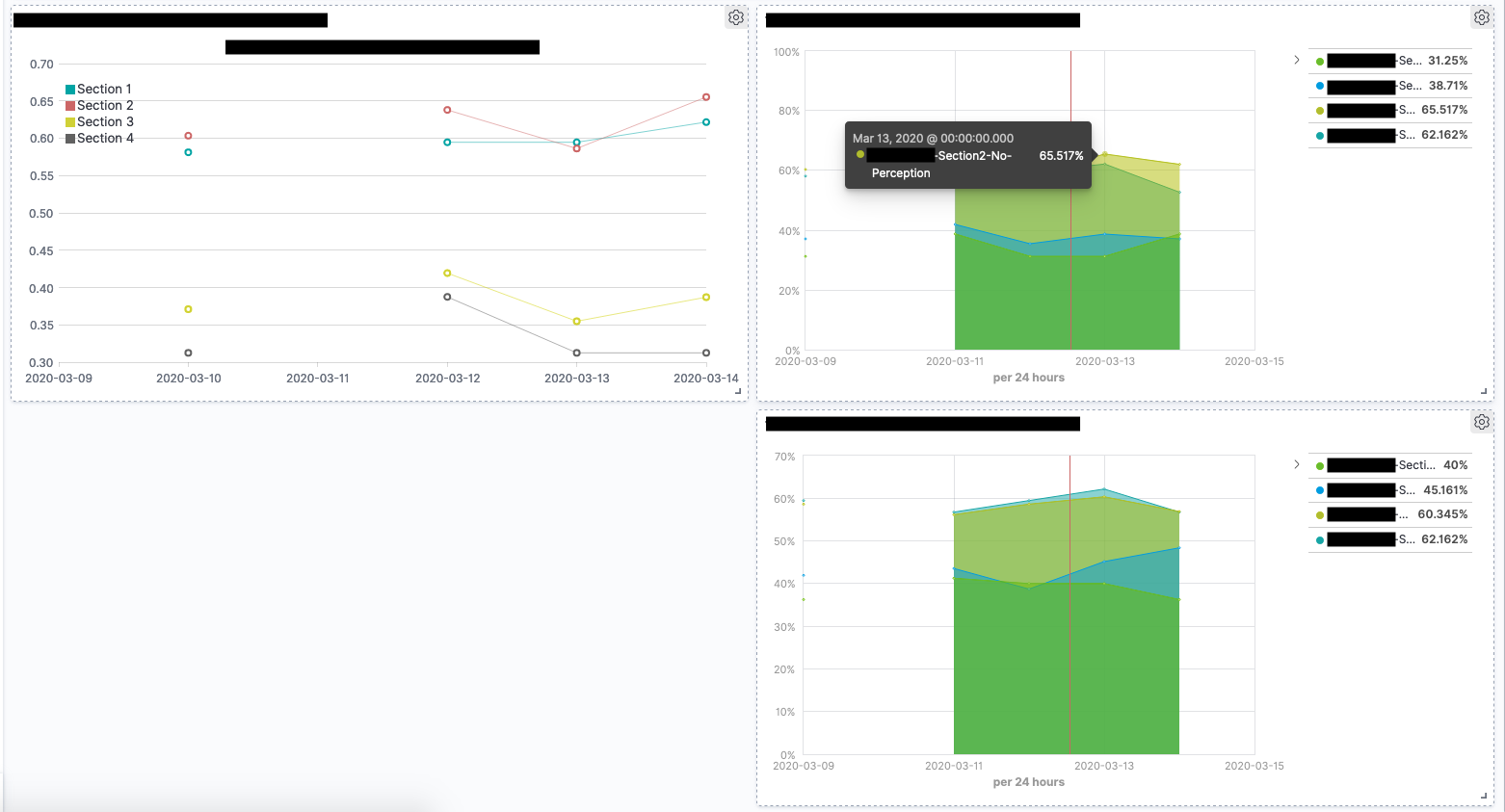Click the green dot beside the 31.25% legend entry
Image resolution: width=1505 pixels, height=812 pixels.
click(1321, 61)
